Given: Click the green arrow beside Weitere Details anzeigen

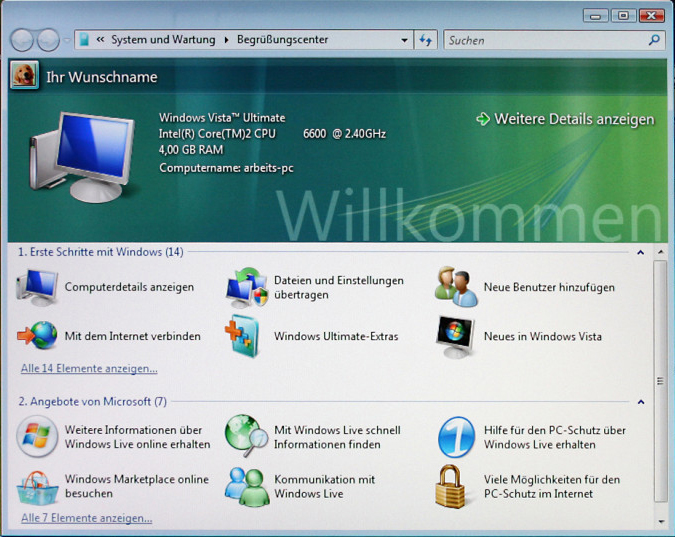Looking at the screenshot, I should (483, 119).
